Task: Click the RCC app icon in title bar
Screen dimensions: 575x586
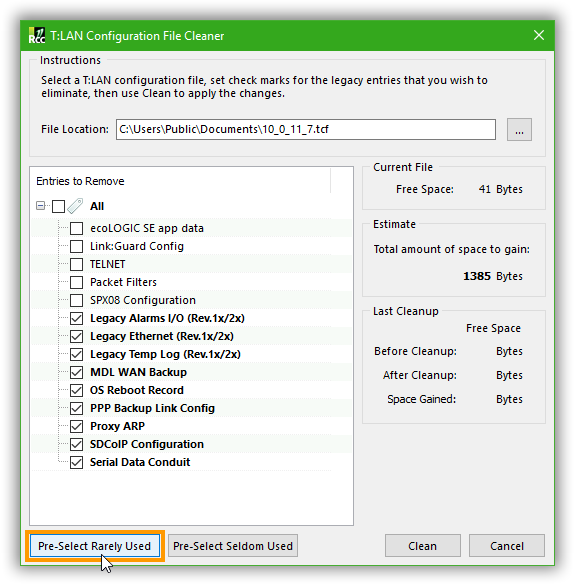Action: pyautogui.click(x=37, y=36)
